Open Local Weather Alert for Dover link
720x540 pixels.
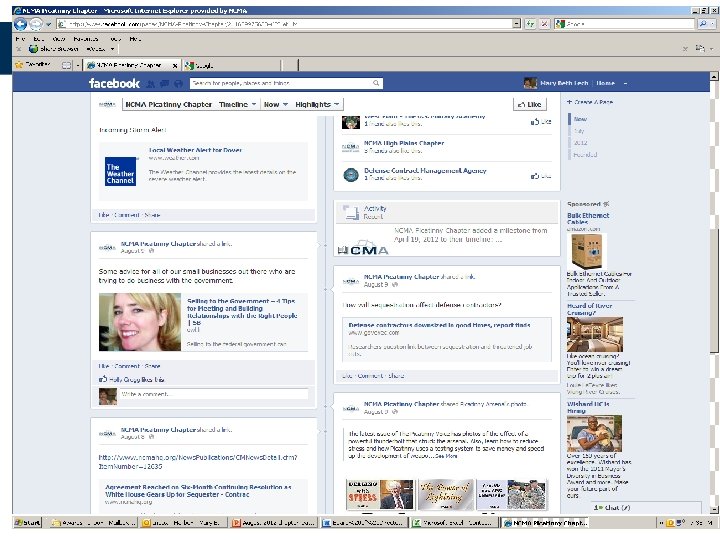pos(196,150)
